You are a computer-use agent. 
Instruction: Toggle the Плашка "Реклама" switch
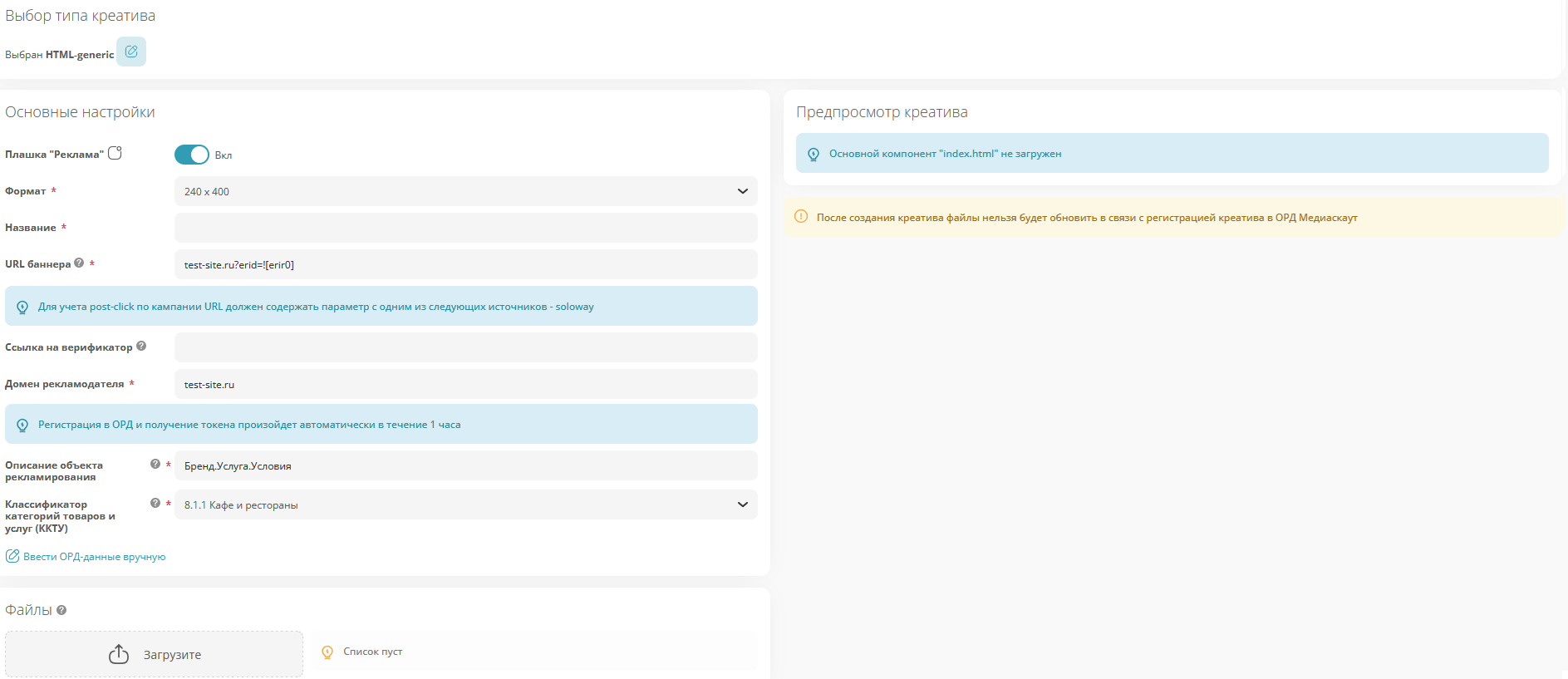coord(192,155)
